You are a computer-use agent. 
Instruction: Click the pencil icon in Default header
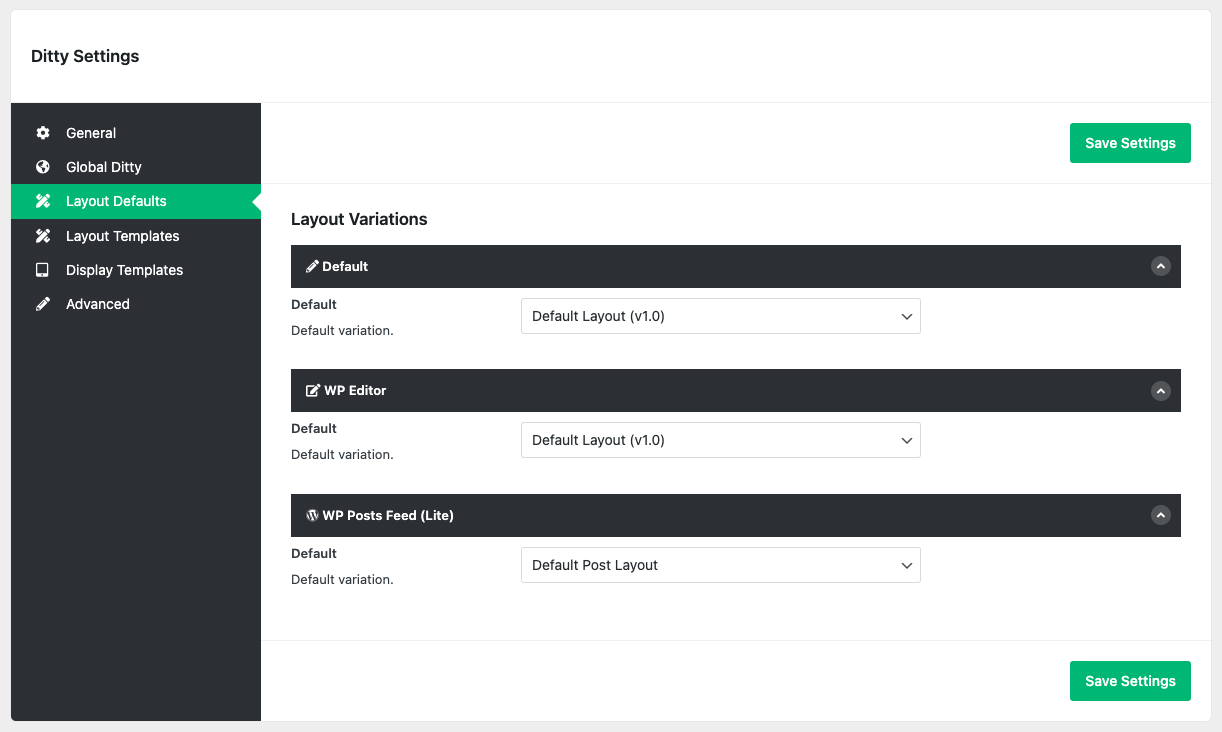[312, 266]
